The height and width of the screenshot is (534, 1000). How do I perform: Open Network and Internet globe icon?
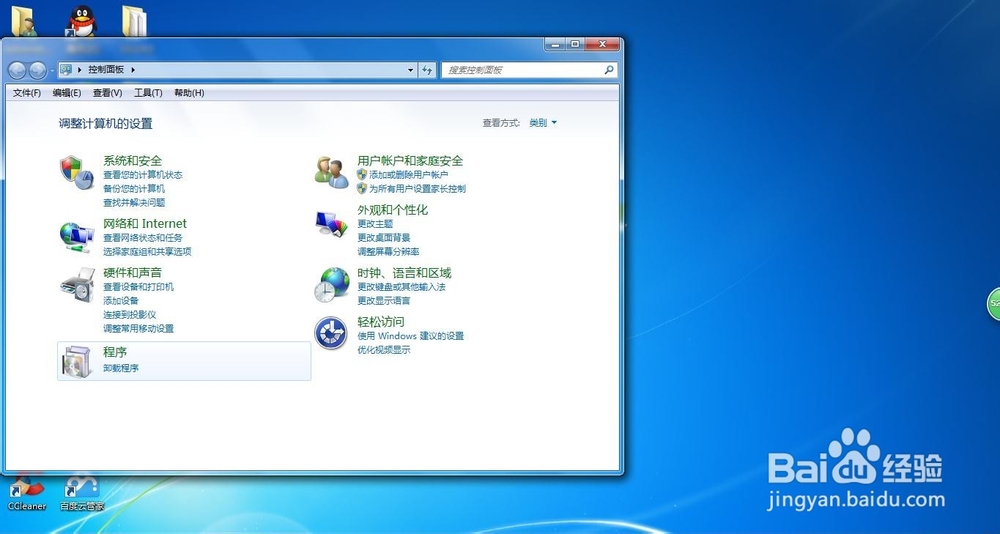77,236
